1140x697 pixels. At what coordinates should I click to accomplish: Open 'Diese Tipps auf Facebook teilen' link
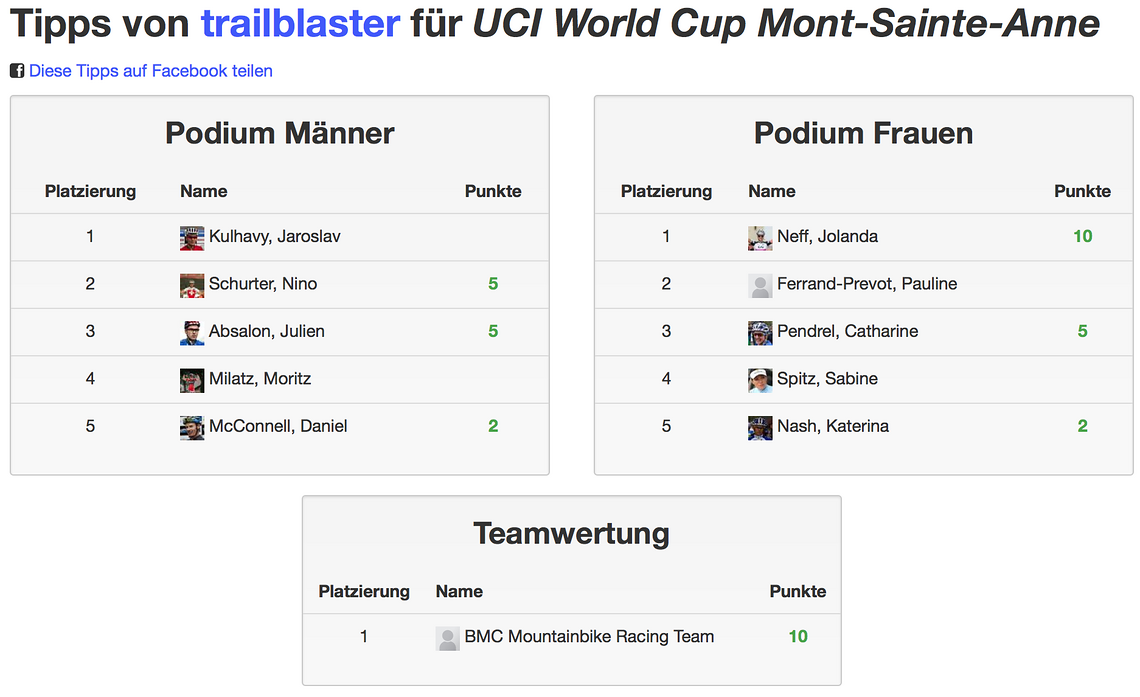(x=150, y=70)
